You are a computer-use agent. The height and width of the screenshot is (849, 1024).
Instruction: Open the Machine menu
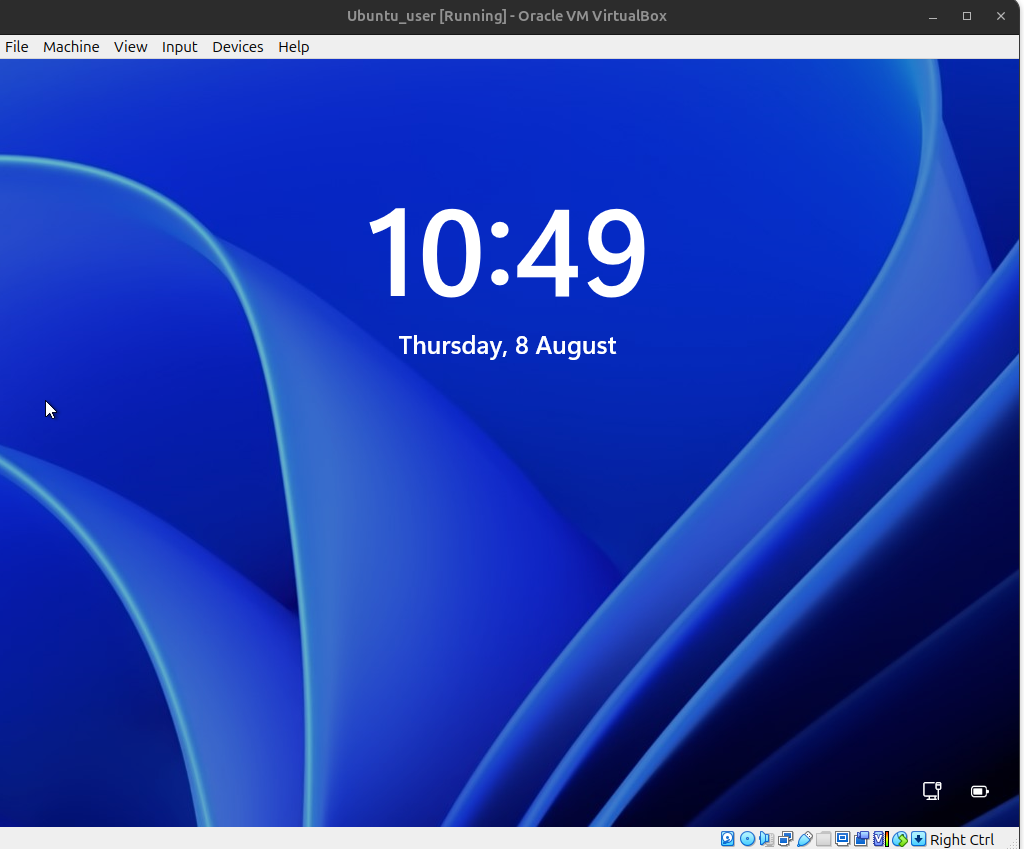[71, 47]
